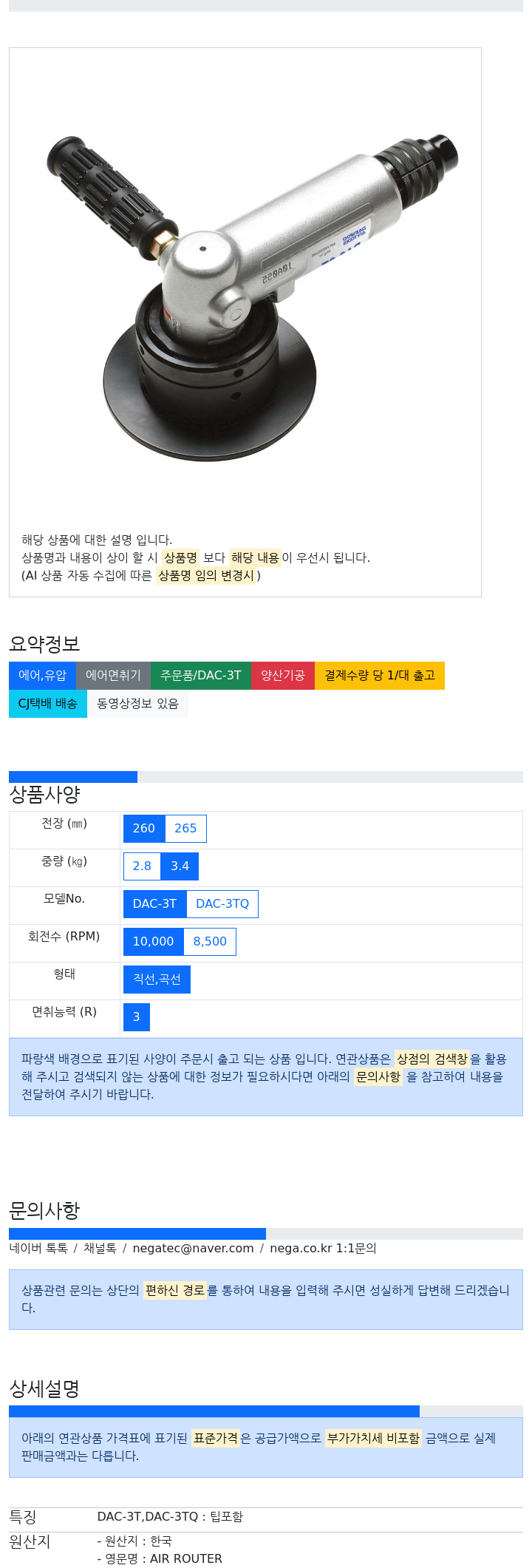Click the 양산기공 brand tag

click(x=283, y=676)
